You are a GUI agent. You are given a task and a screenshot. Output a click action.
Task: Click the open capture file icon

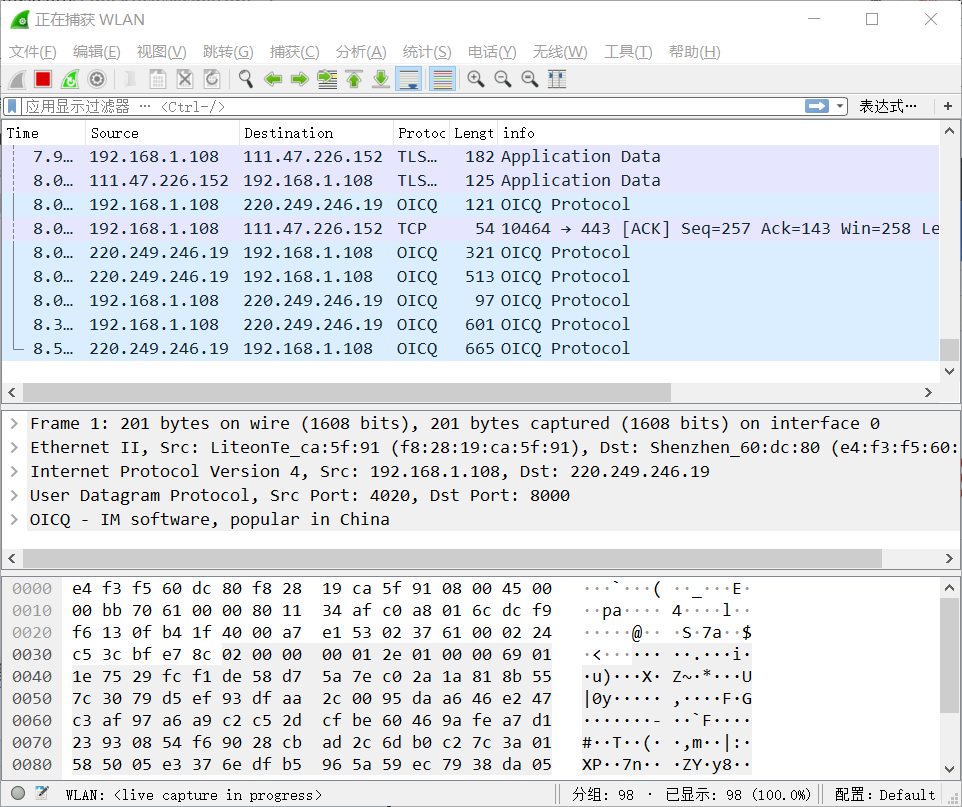click(x=130, y=79)
